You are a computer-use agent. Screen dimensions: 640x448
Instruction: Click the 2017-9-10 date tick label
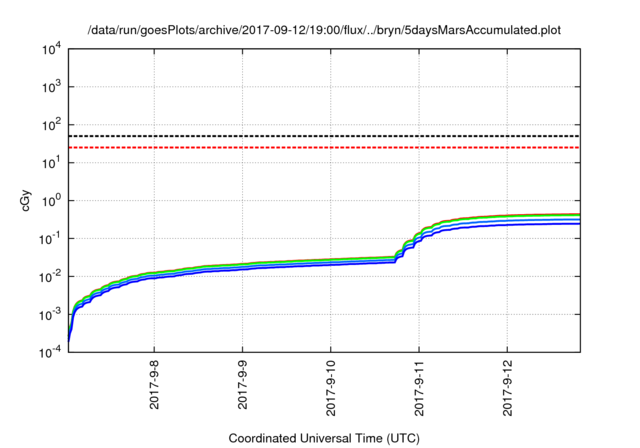tap(331, 388)
